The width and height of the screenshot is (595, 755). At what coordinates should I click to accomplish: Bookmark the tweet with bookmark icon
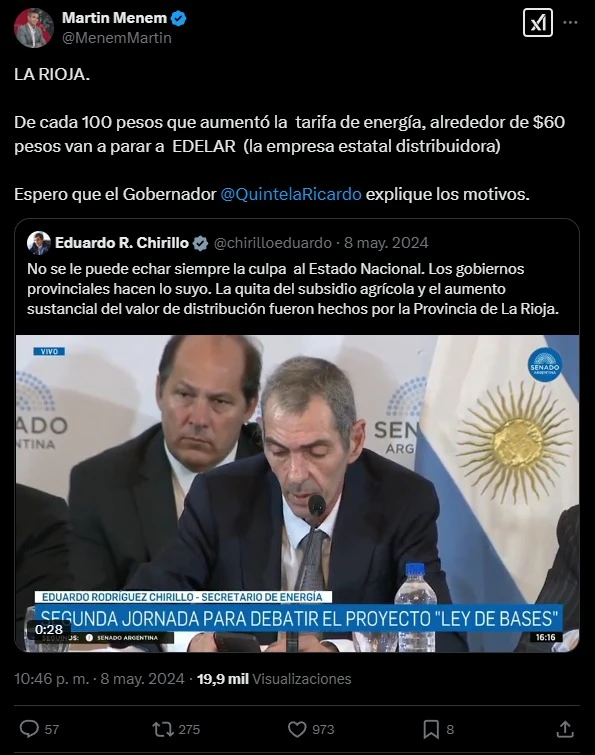click(431, 729)
